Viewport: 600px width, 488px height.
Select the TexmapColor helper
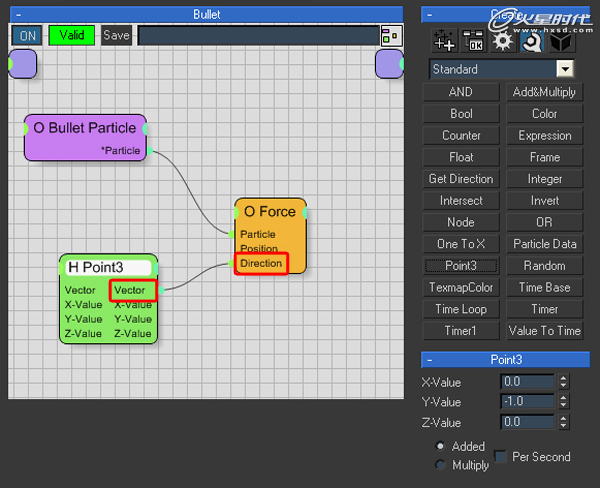pyautogui.click(x=461, y=287)
